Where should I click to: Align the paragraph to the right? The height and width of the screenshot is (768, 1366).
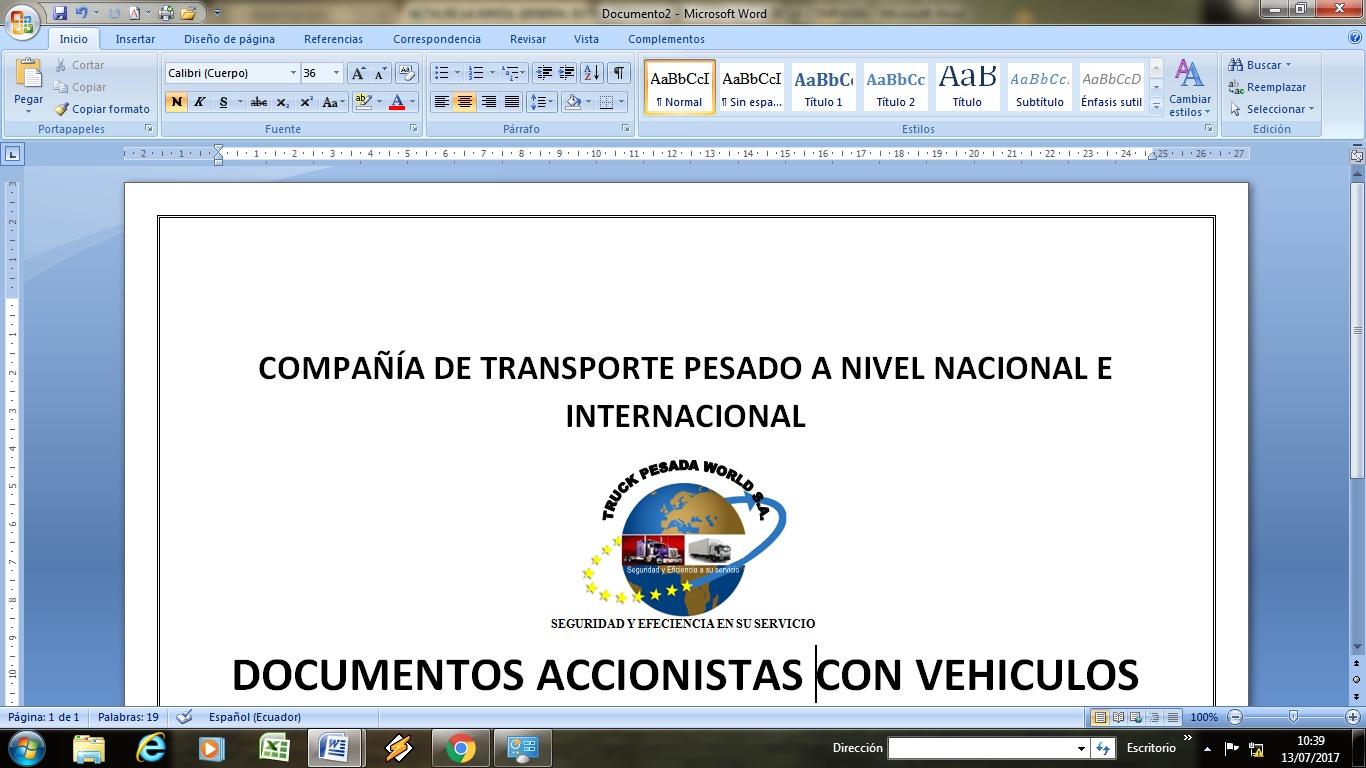click(x=488, y=102)
